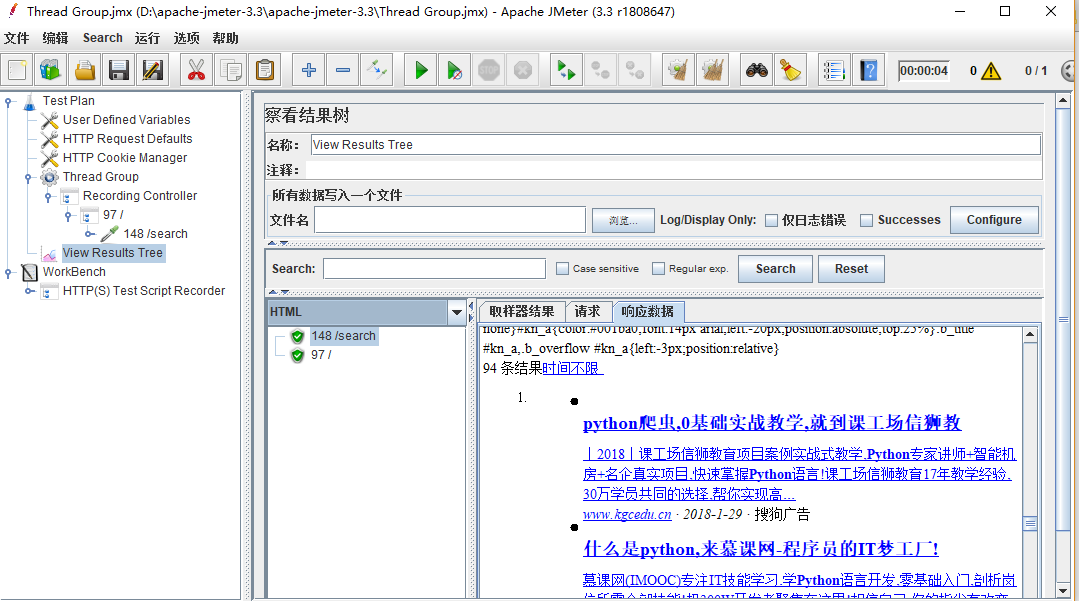
Task: Click the Save As pencil icon
Action: tap(153, 70)
